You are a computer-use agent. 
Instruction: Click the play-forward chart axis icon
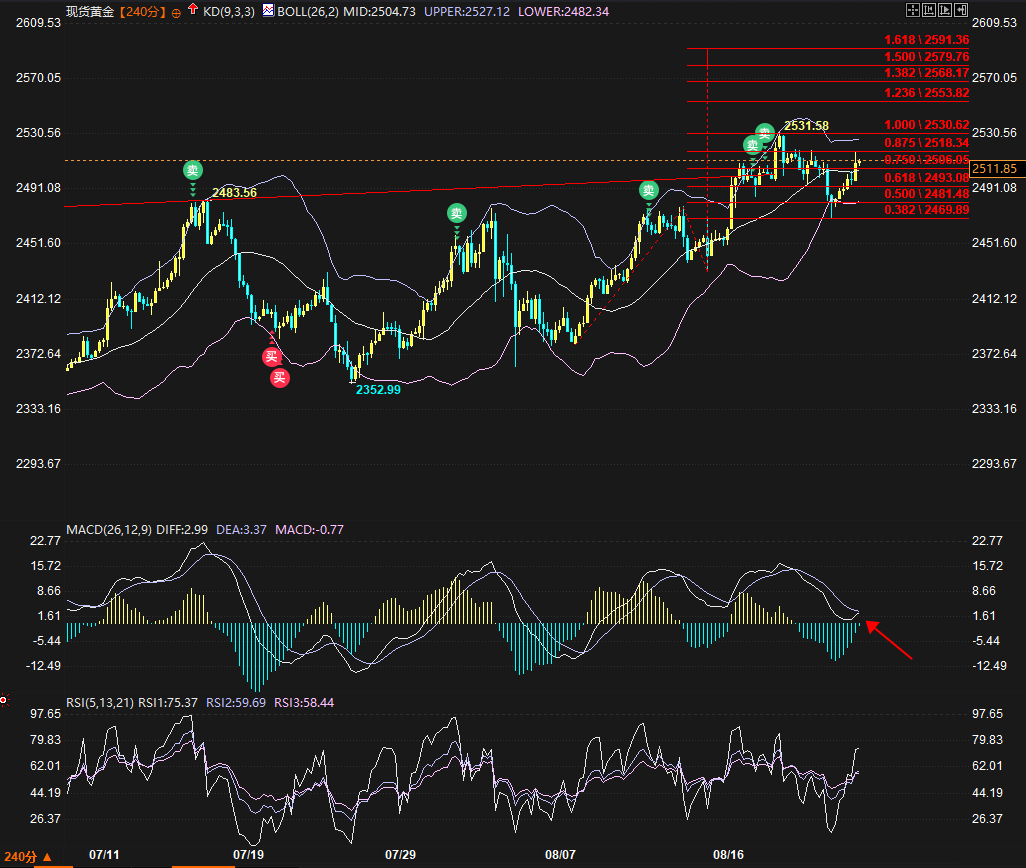(x=945, y=10)
